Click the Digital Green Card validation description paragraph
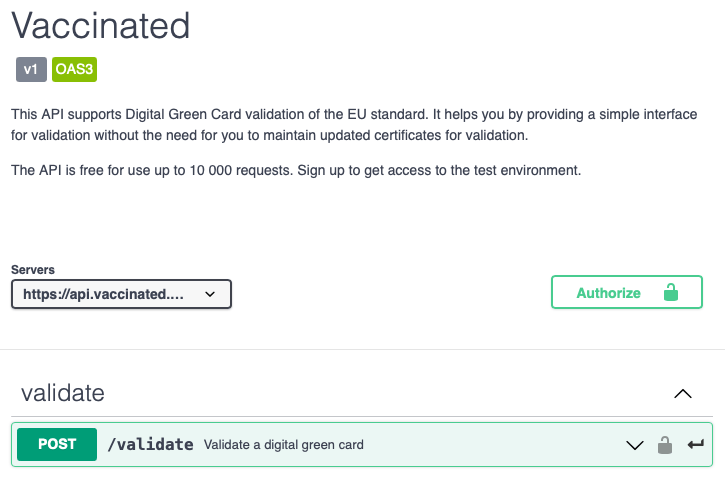 [354, 125]
